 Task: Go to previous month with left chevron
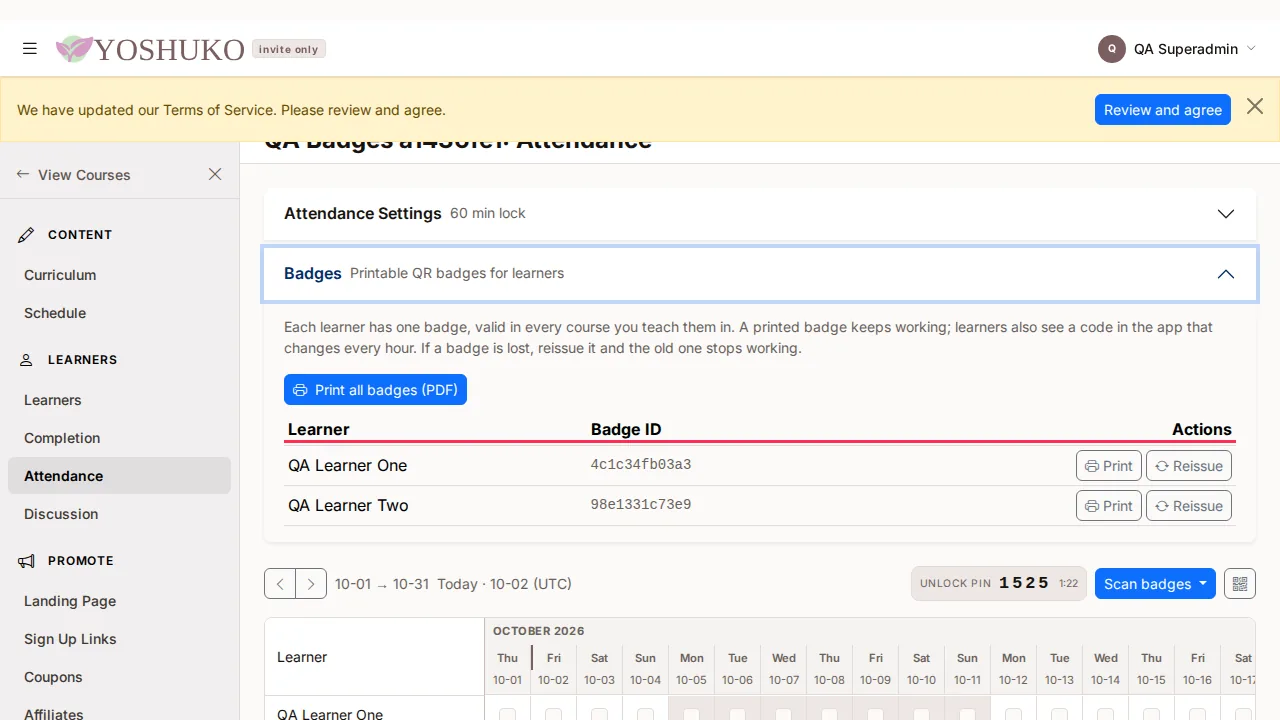click(x=280, y=583)
